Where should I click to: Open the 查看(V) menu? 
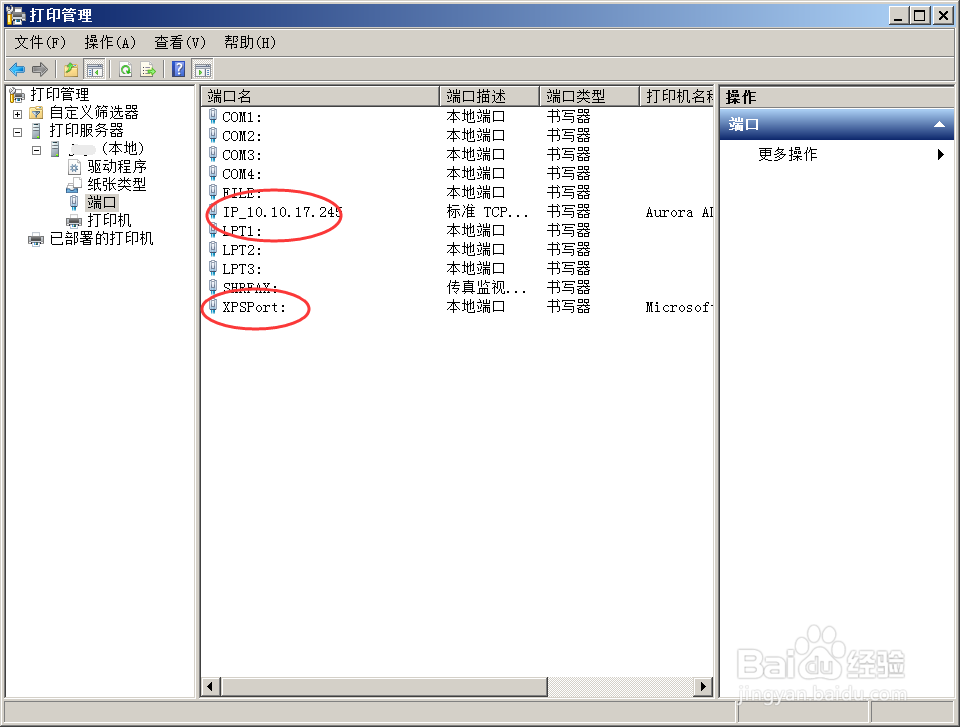(179, 42)
